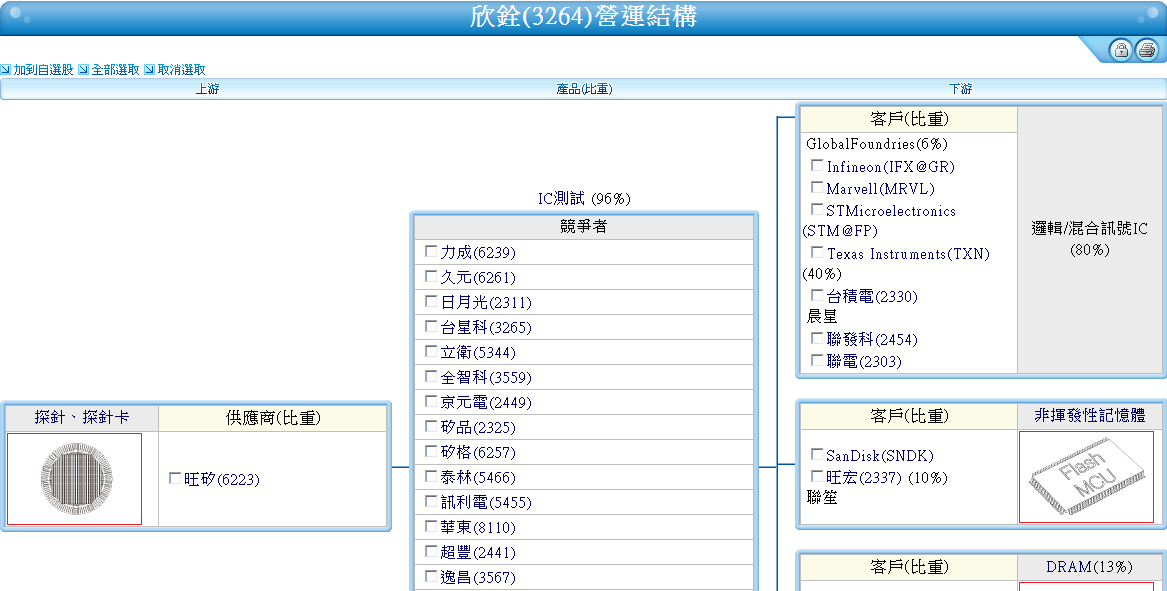Check the 矽品(2325) checkbox
The width and height of the screenshot is (1167, 591).
[431, 427]
